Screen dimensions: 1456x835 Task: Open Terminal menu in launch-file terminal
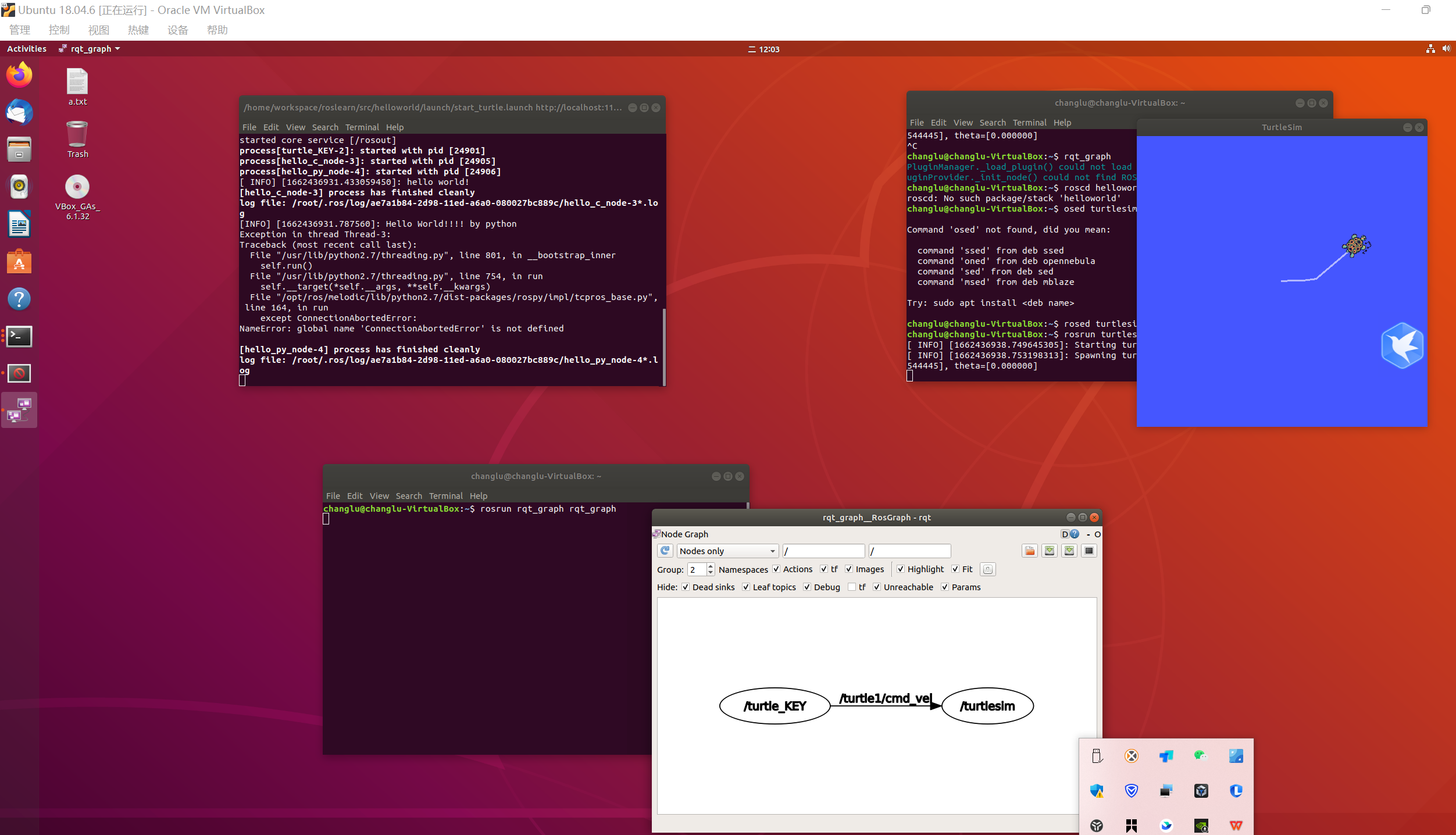pos(362,127)
